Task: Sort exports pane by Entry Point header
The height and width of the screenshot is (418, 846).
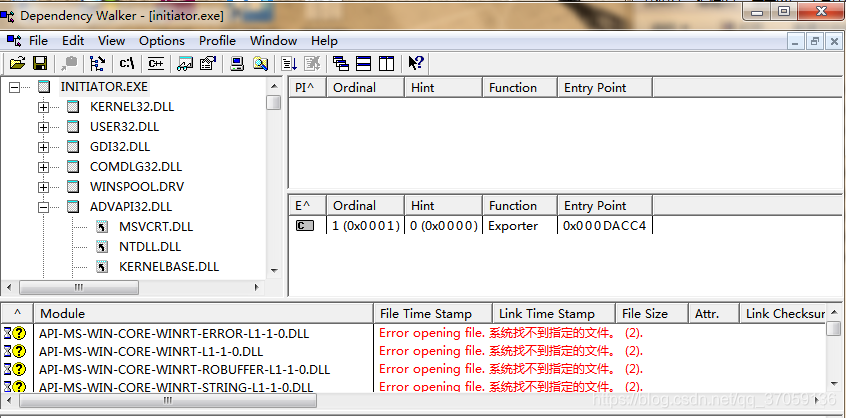Action: coord(605,205)
